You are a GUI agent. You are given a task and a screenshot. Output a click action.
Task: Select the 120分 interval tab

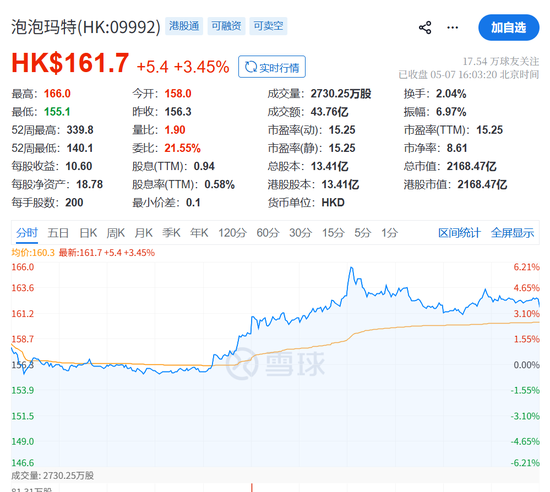click(x=232, y=232)
